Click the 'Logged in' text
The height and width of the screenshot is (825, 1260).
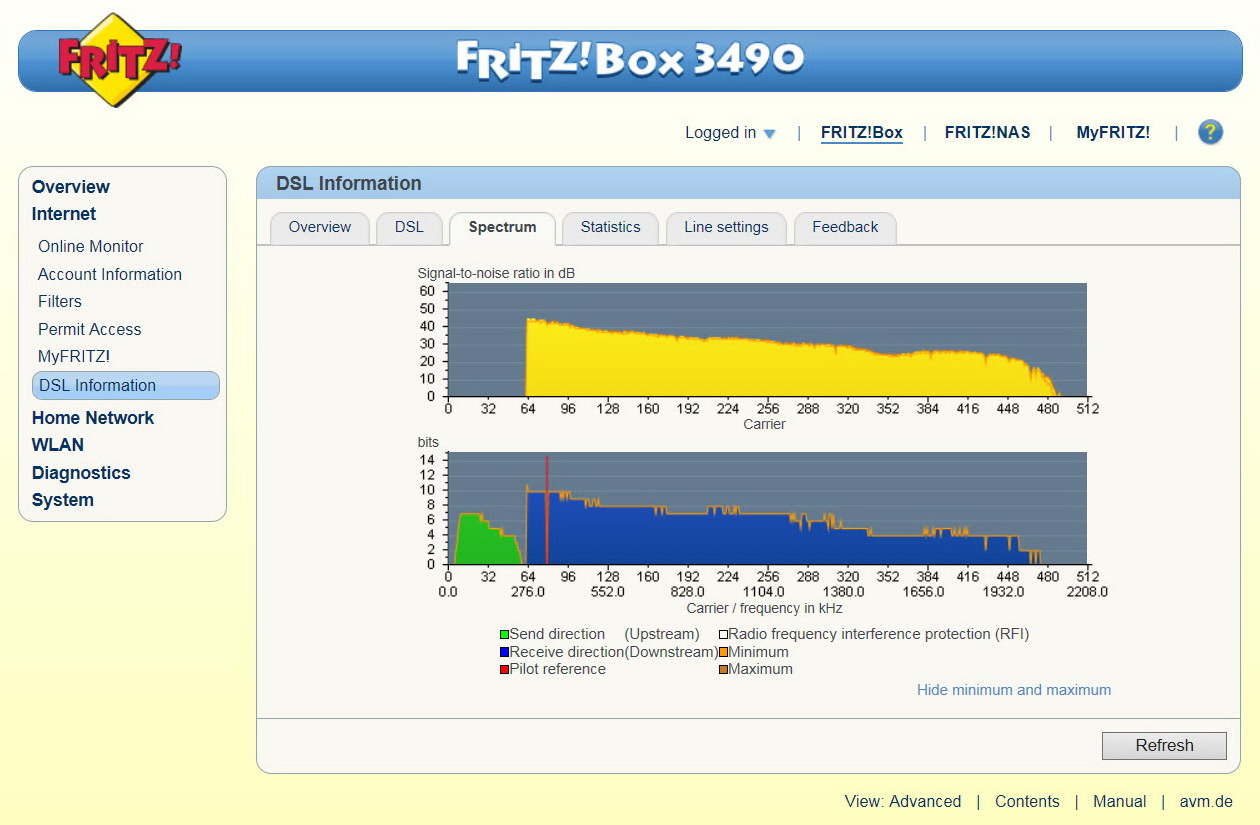click(720, 132)
